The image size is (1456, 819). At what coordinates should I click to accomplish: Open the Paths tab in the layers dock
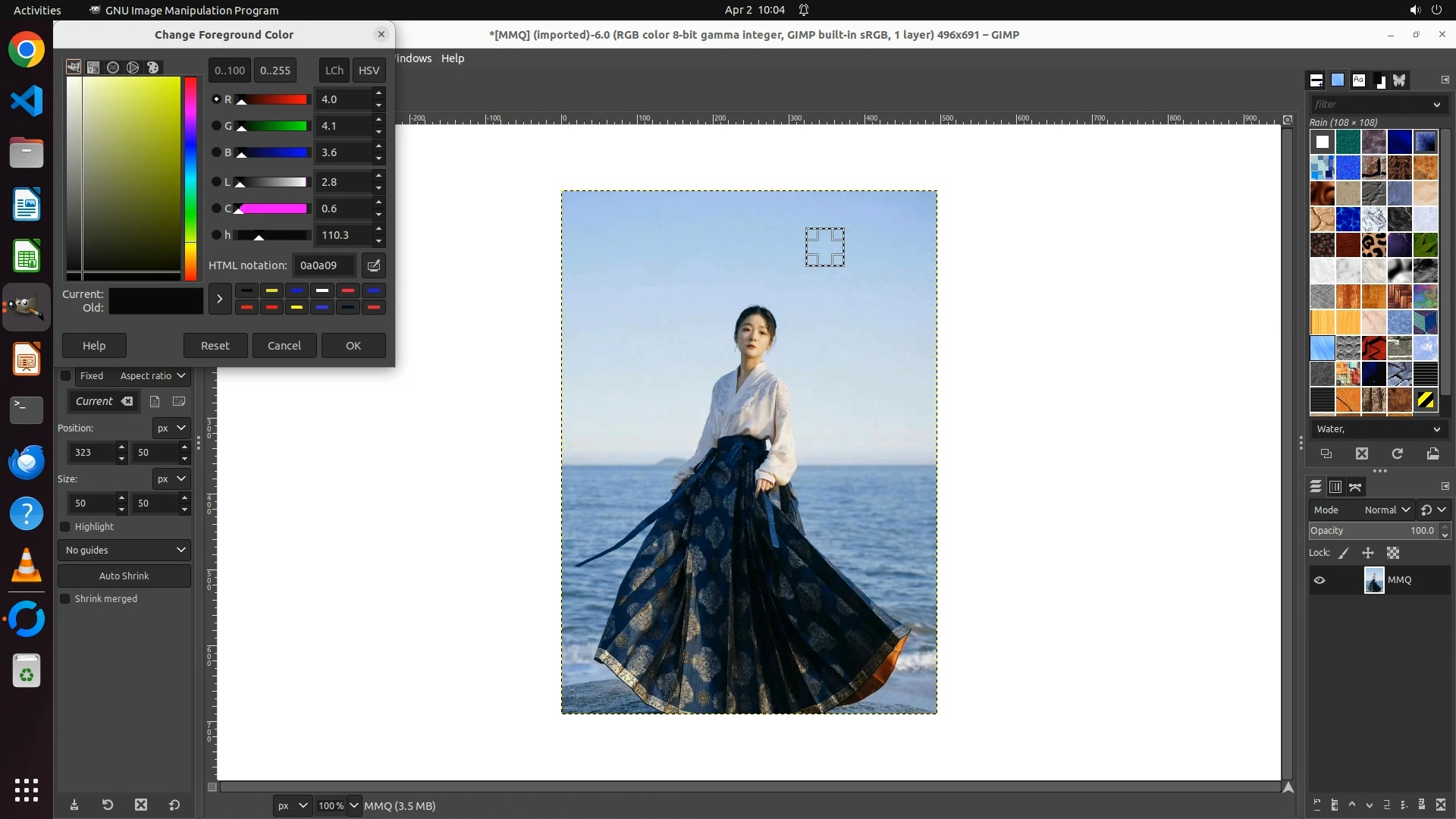click(1355, 487)
